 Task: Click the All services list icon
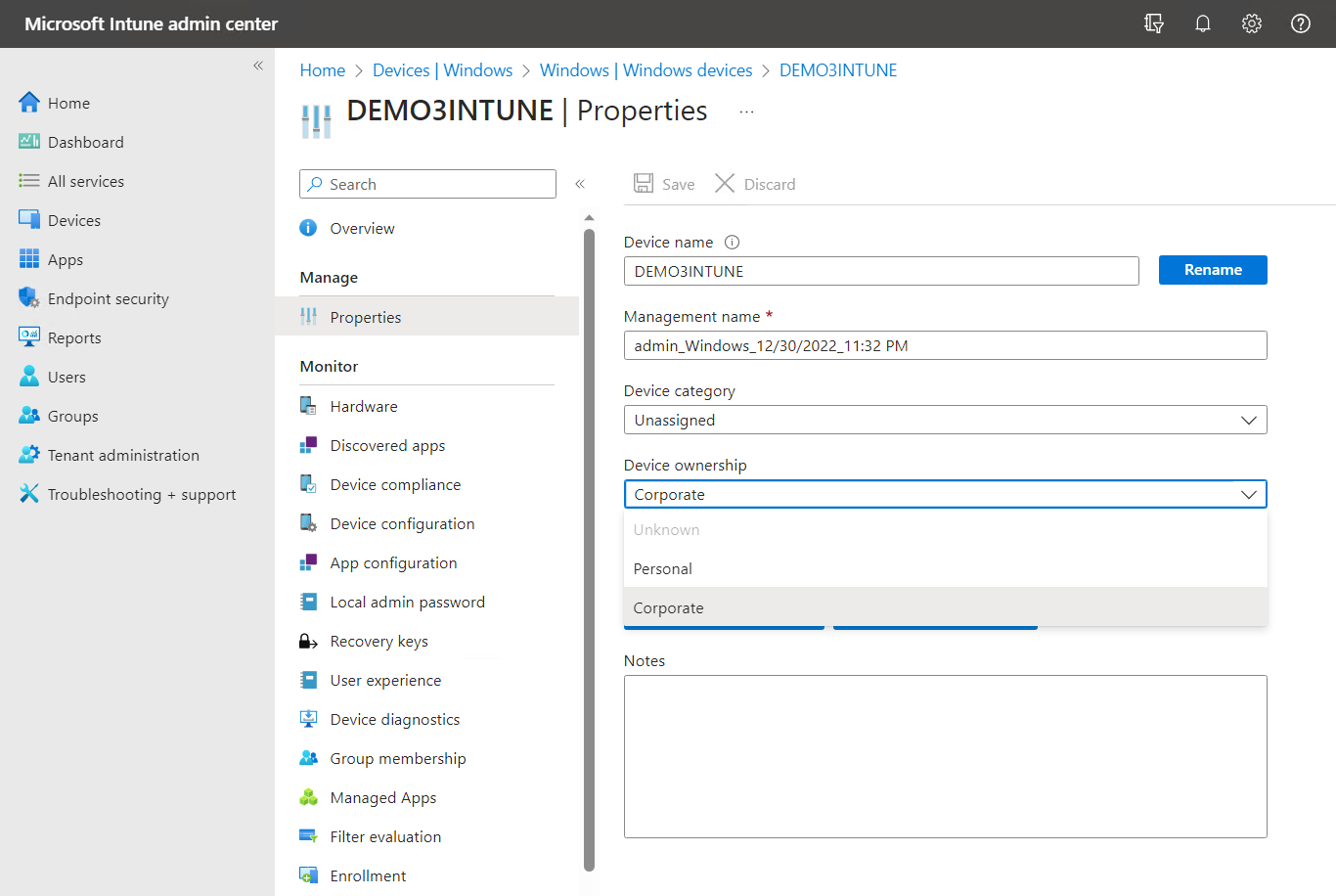[x=29, y=180]
